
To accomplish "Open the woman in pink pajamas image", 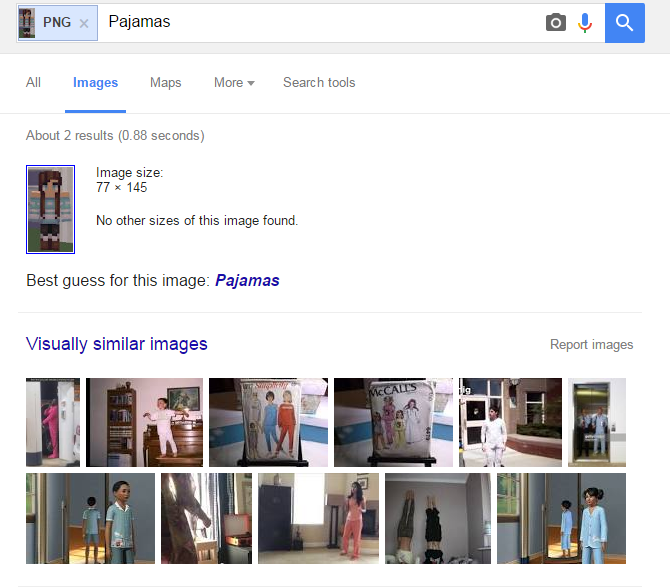I will [317, 518].
